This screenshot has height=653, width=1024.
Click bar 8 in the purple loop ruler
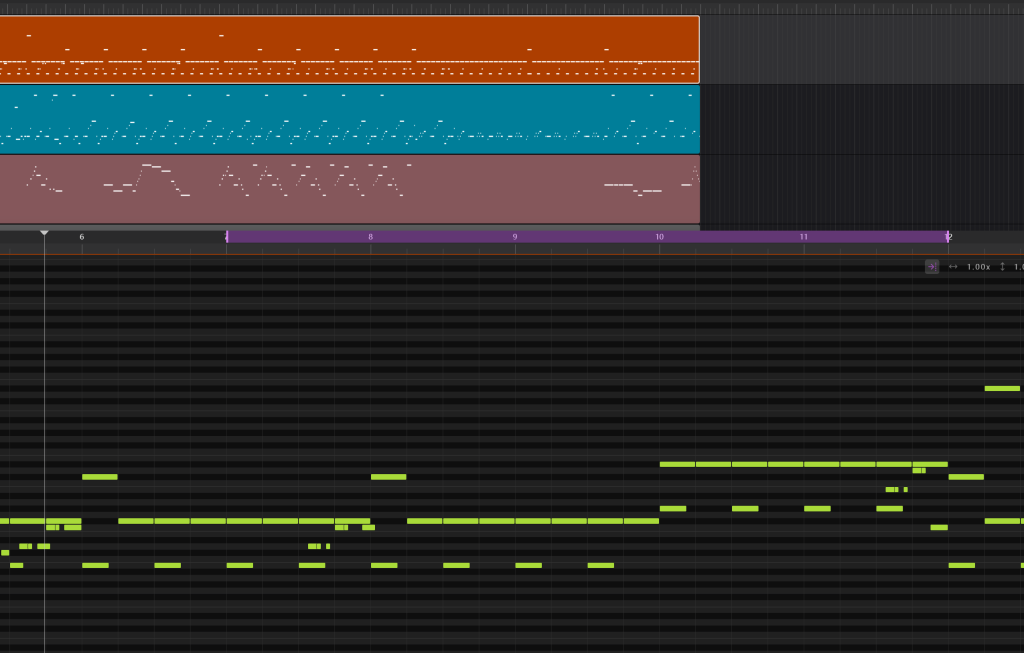tap(370, 237)
